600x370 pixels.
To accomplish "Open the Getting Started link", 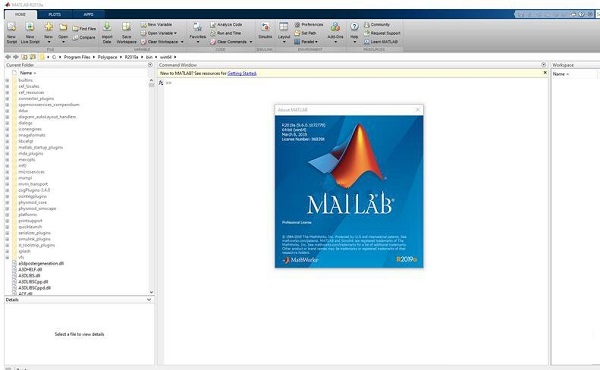I will 242,73.
